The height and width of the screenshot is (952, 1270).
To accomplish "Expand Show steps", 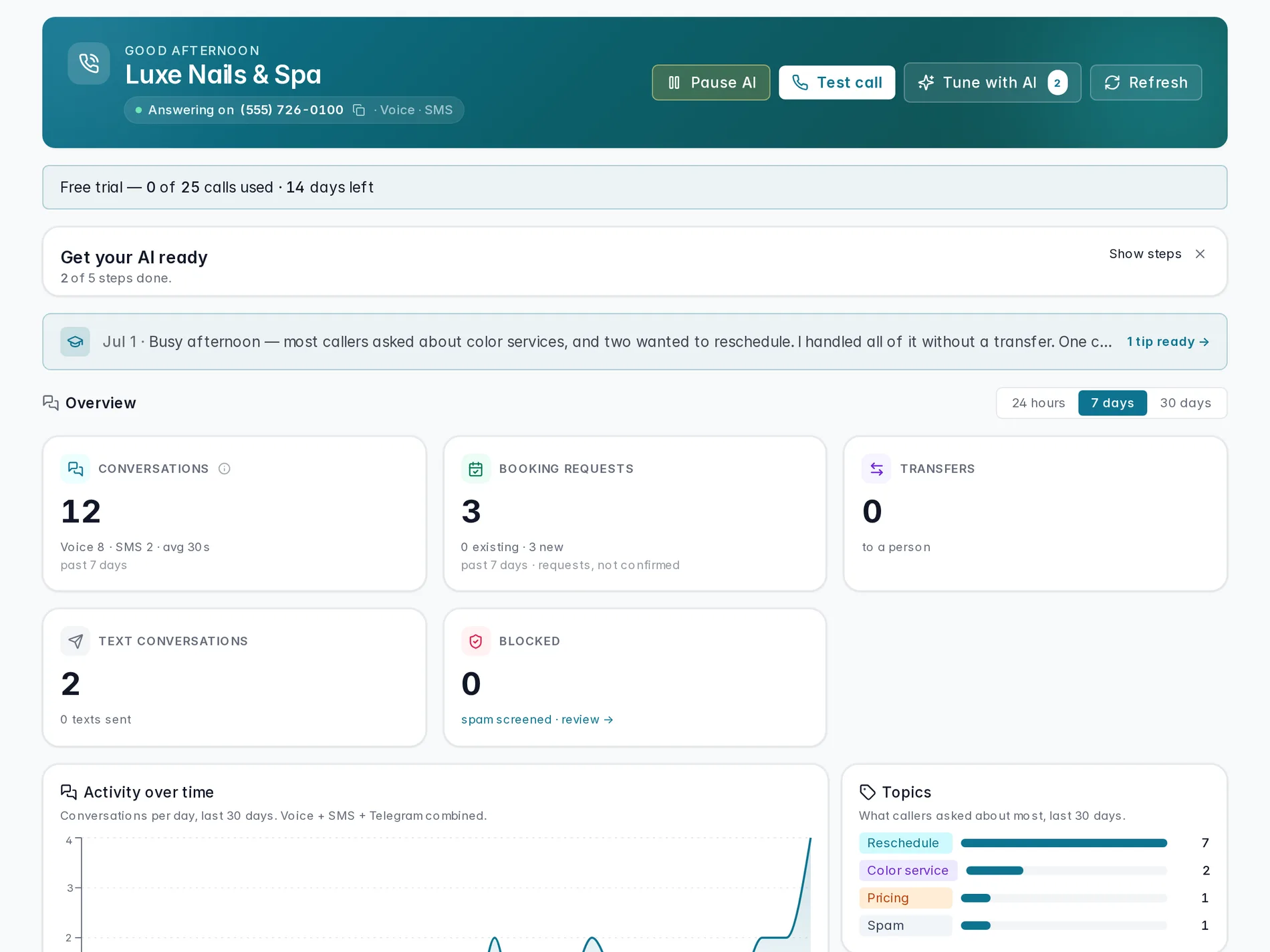I will click(1145, 254).
